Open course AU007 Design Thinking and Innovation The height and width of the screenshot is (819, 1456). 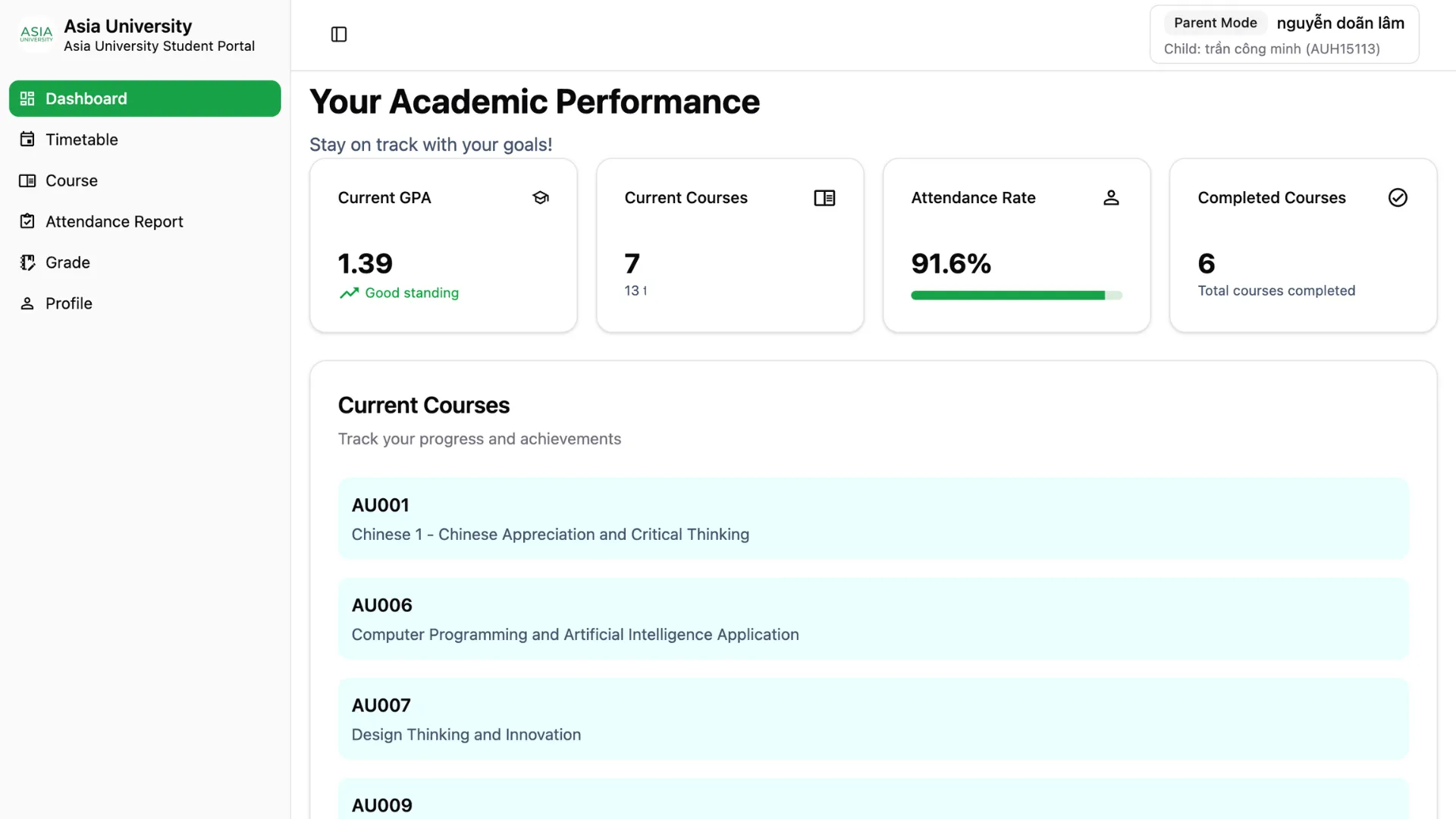click(872, 718)
